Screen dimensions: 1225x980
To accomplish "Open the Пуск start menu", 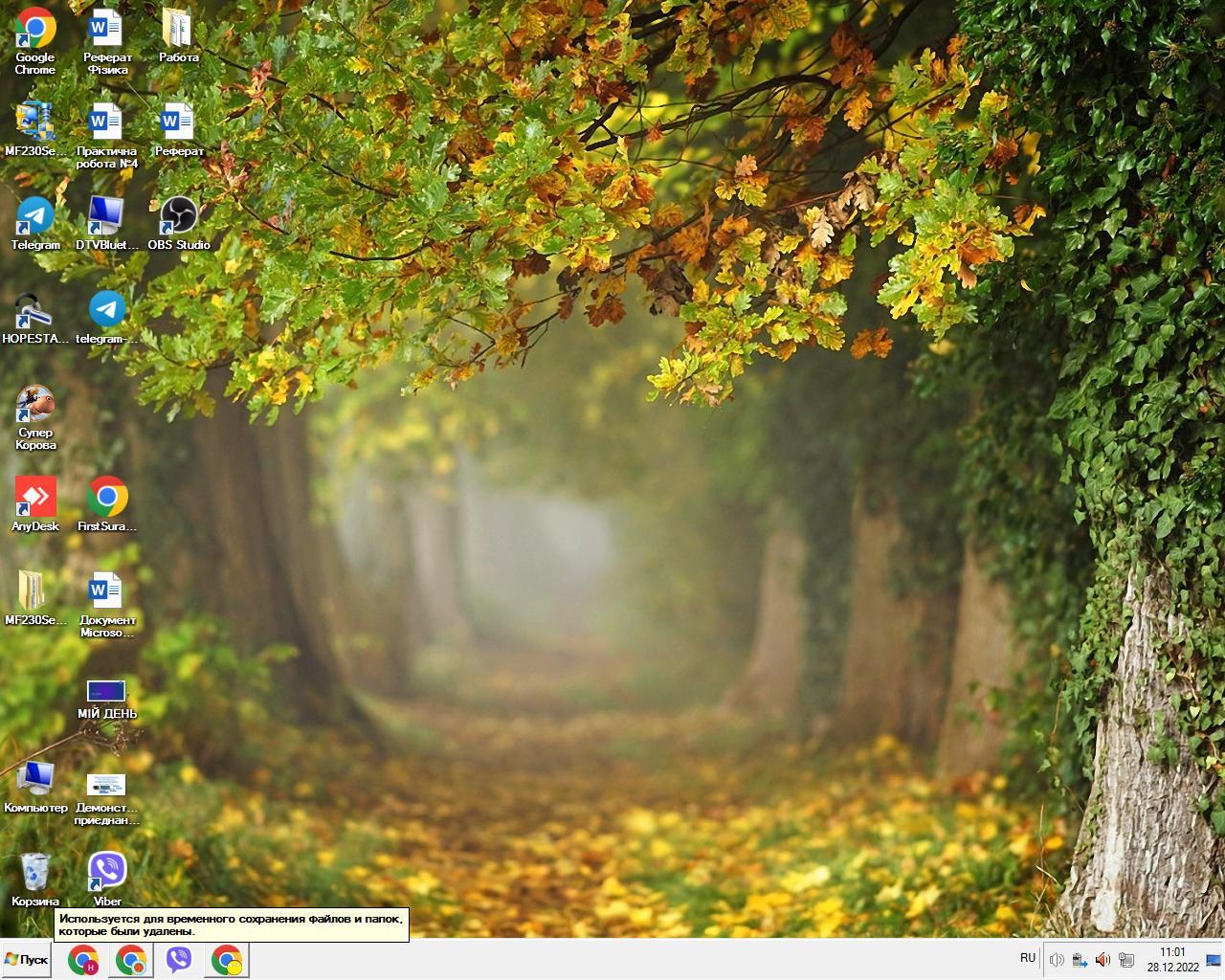I will click(26, 959).
